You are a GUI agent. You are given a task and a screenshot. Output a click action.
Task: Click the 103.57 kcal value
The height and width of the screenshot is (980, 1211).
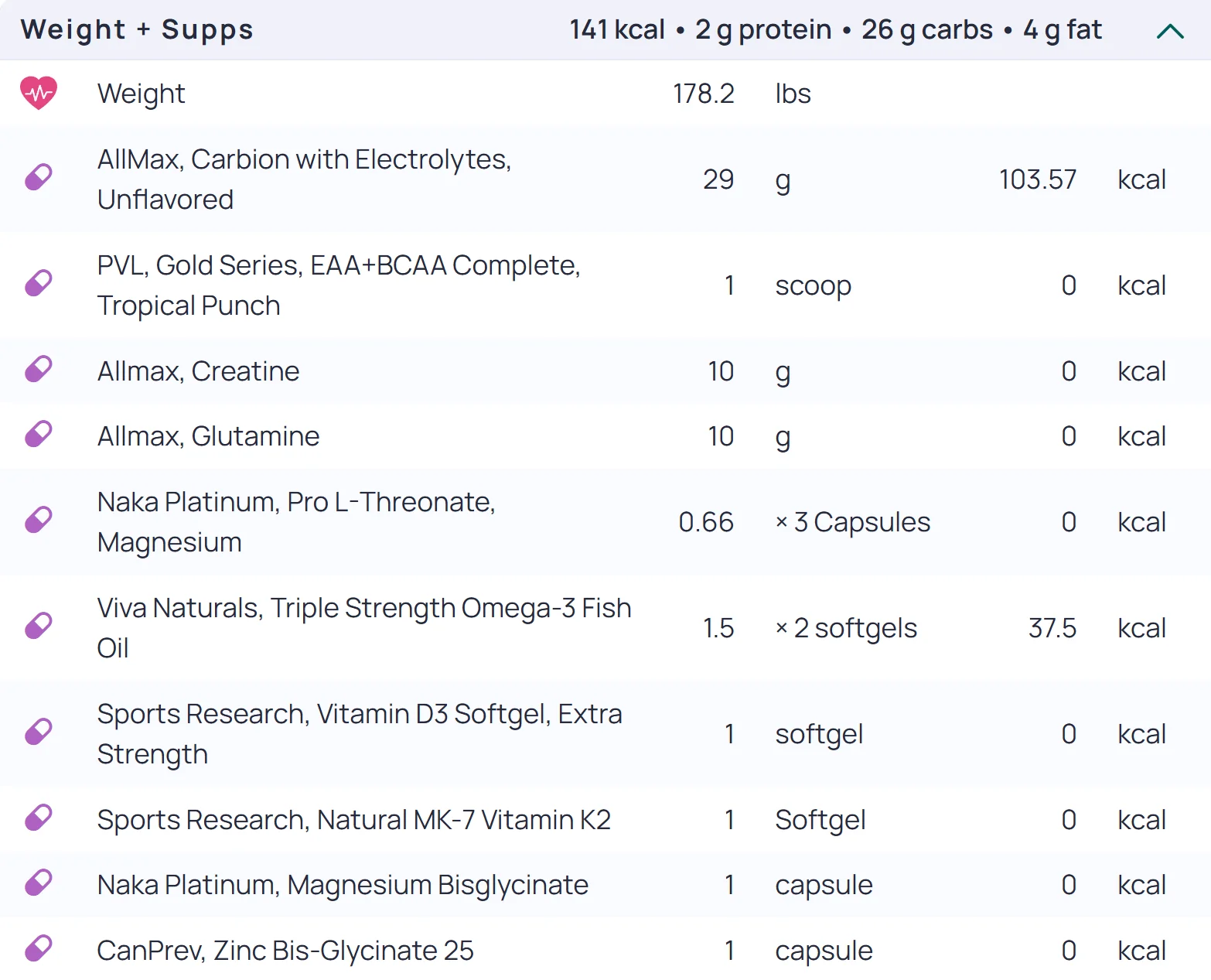coord(1037,179)
